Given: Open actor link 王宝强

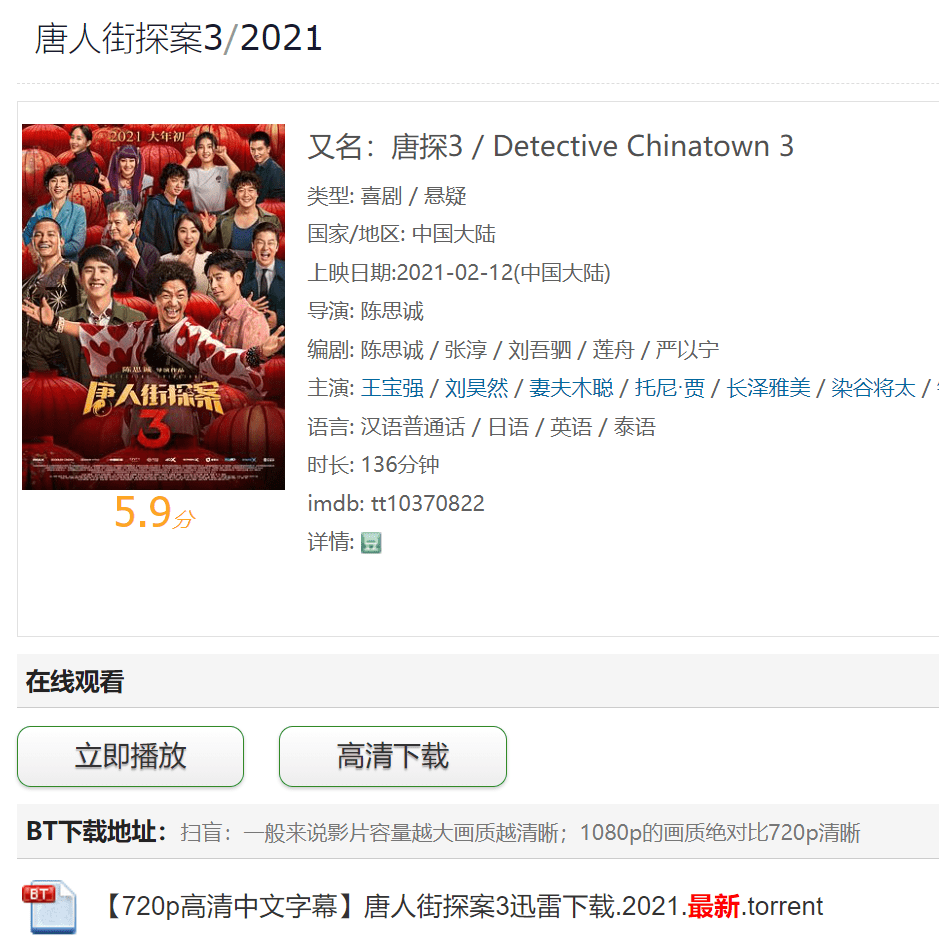Looking at the screenshot, I should 392,388.
